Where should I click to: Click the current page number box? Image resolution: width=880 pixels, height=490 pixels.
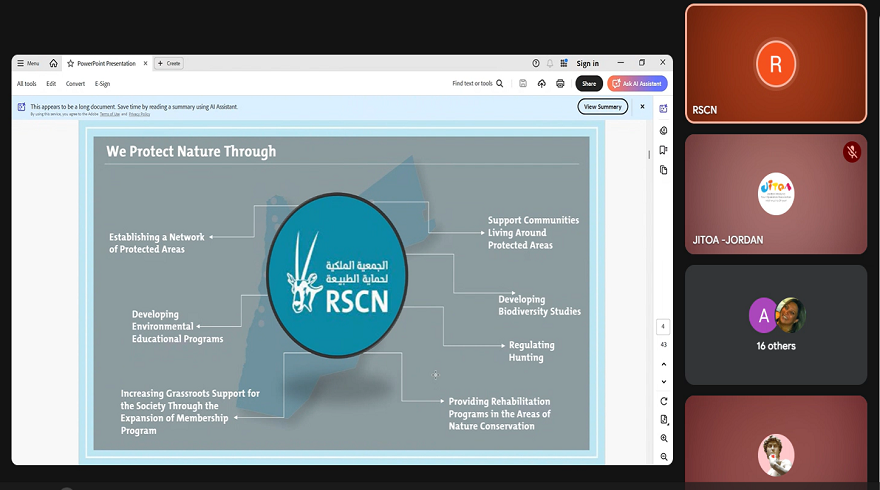pyautogui.click(x=663, y=326)
